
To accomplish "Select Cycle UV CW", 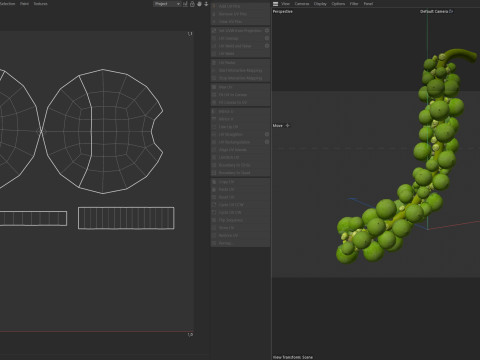I will [x=240, y=213].
